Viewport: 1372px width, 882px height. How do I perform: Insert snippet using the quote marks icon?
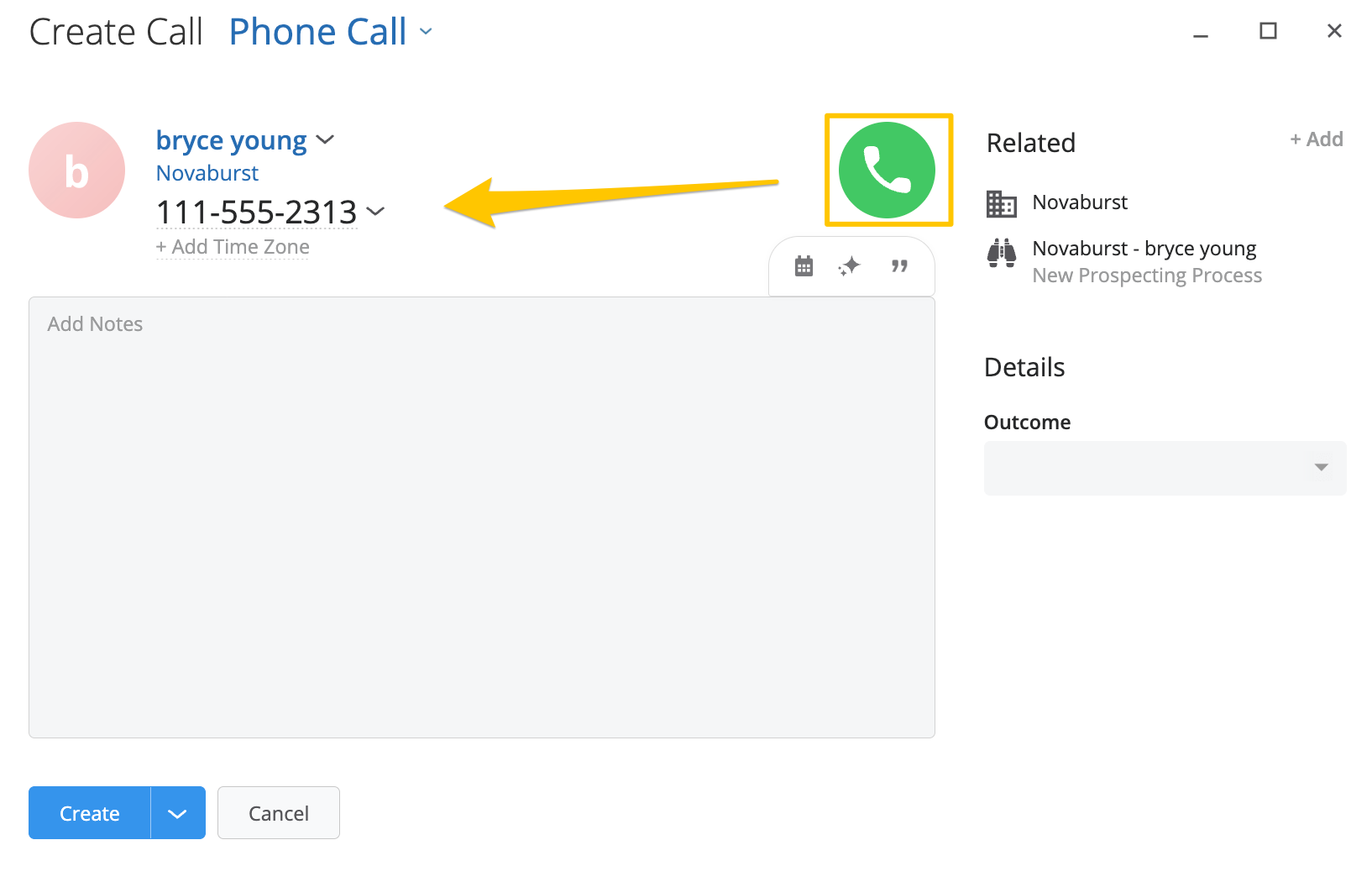pos(899,266)
